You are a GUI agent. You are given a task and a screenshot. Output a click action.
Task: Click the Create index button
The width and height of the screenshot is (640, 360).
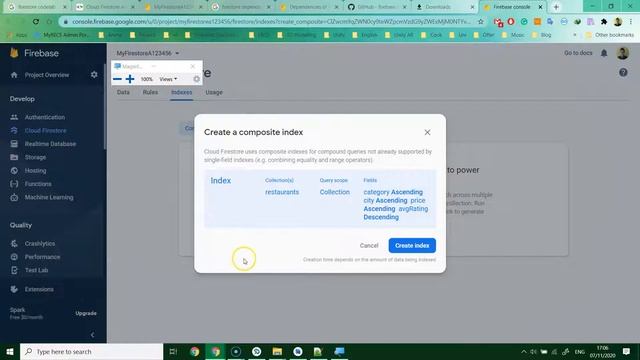tap(412, 245)
